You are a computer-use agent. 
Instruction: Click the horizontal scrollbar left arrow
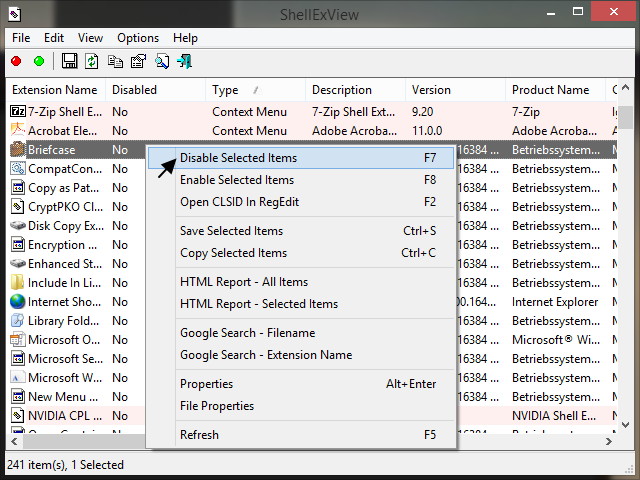point(14,442)
